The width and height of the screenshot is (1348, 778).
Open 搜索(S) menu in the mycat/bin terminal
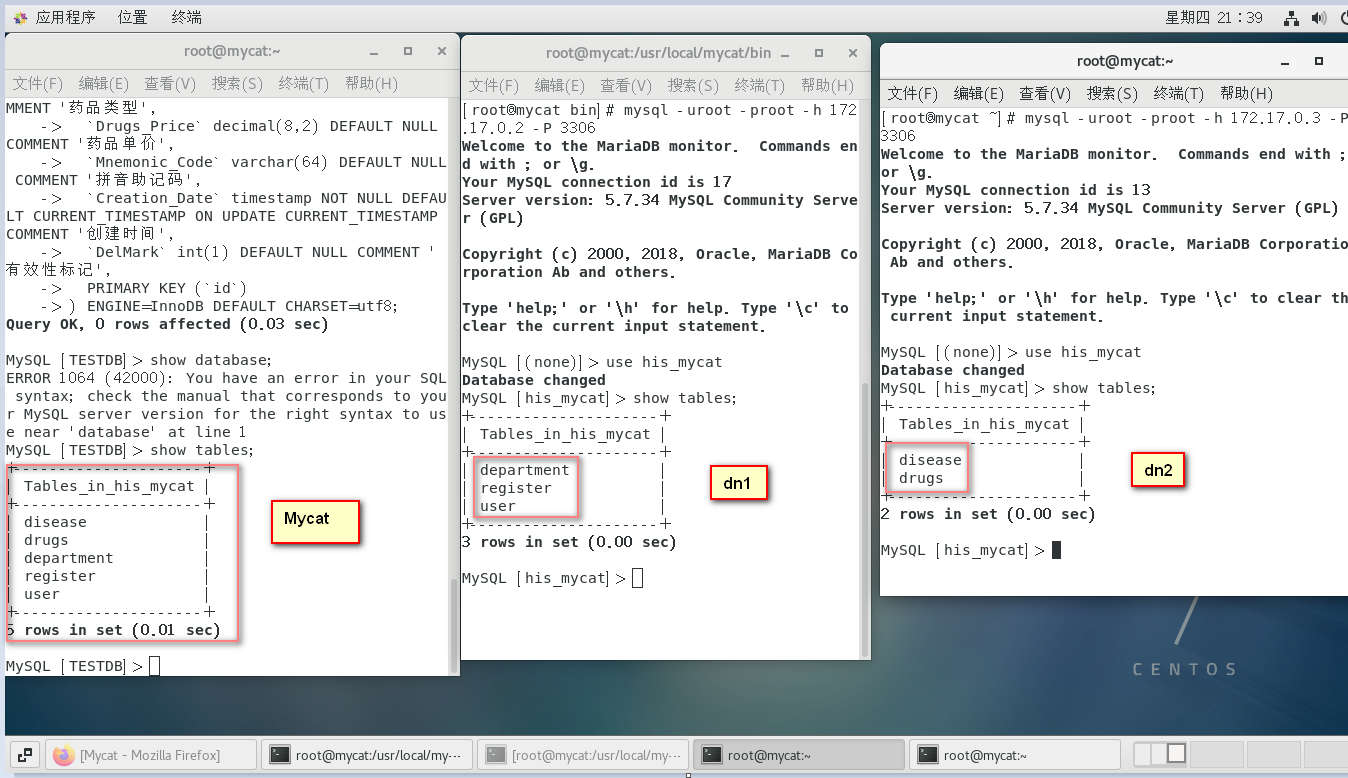(x=693, y=86)
